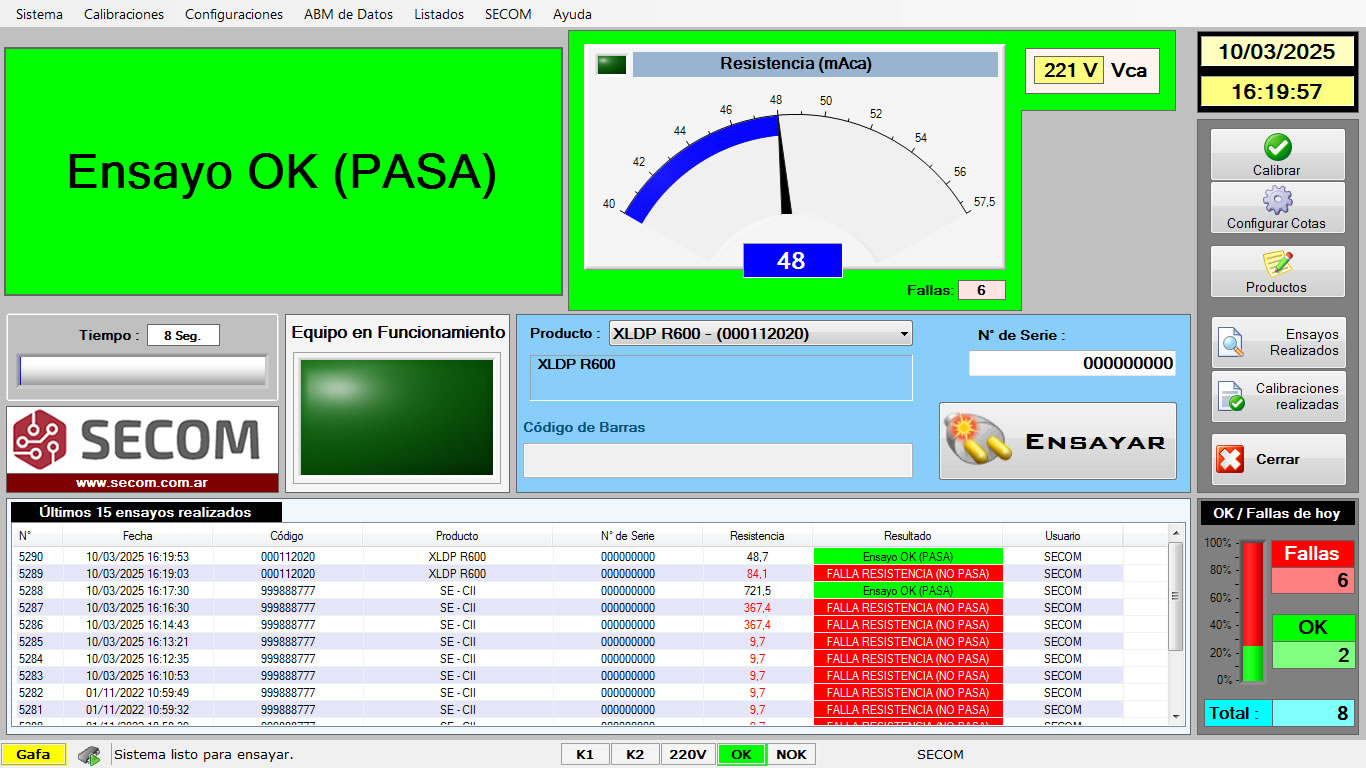Viewport: 1366px width, 768px height.
Task: Open Configurar Cotas gear icon
Action: click(x=1277, y=201)
